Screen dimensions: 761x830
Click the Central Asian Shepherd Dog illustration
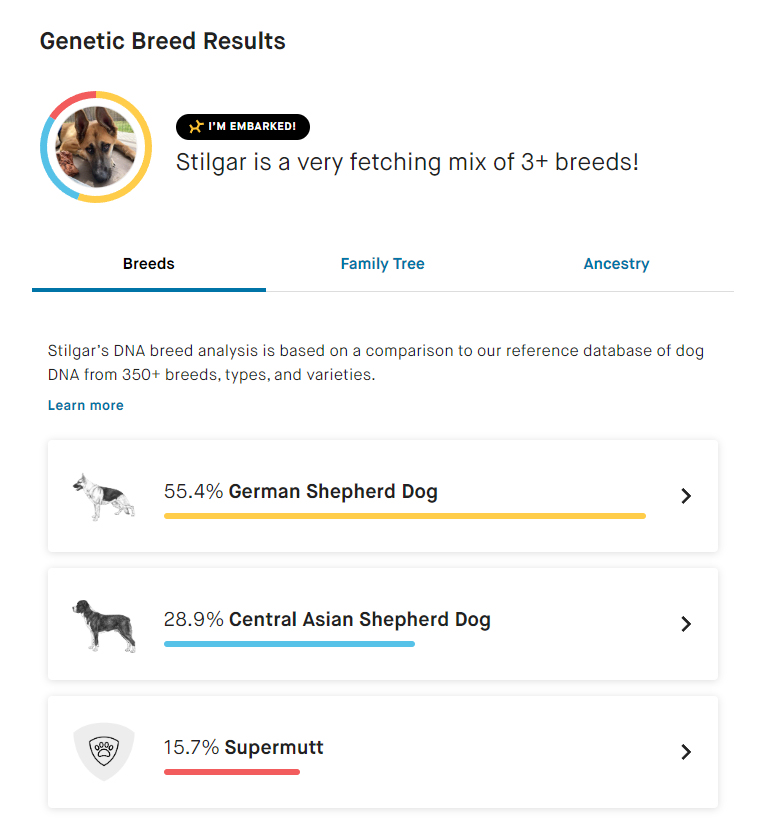point(104,625)
